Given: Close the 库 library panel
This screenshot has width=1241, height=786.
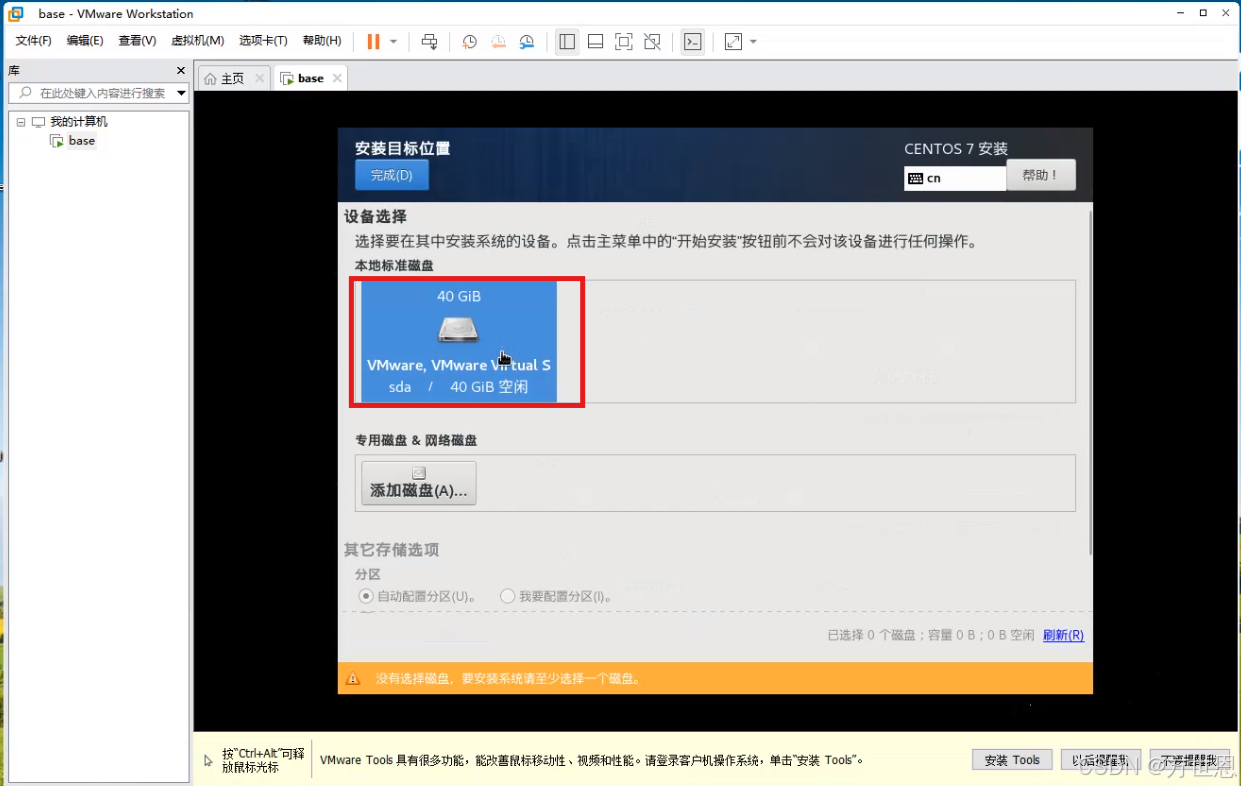Looking at the screenshot, I should (181, 71).
